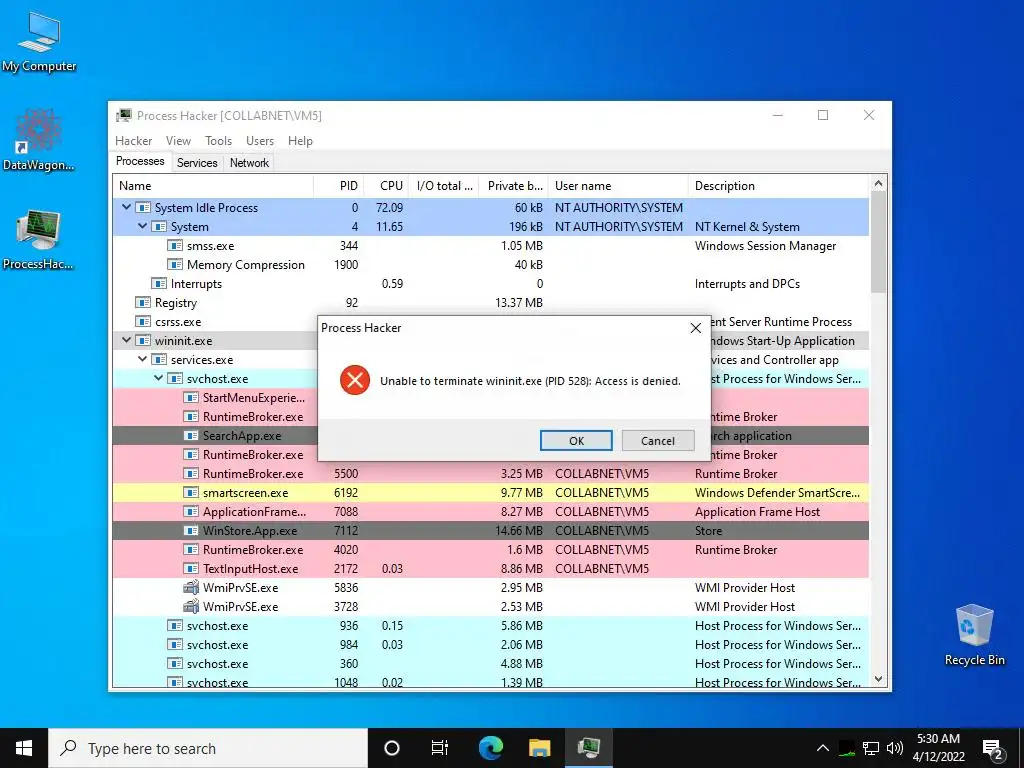Image resolution: width=1024 pixels, height=768 pixels.
Task: Open the ProcessHacker desktop shortcut
Action: (x=39, y=239)
